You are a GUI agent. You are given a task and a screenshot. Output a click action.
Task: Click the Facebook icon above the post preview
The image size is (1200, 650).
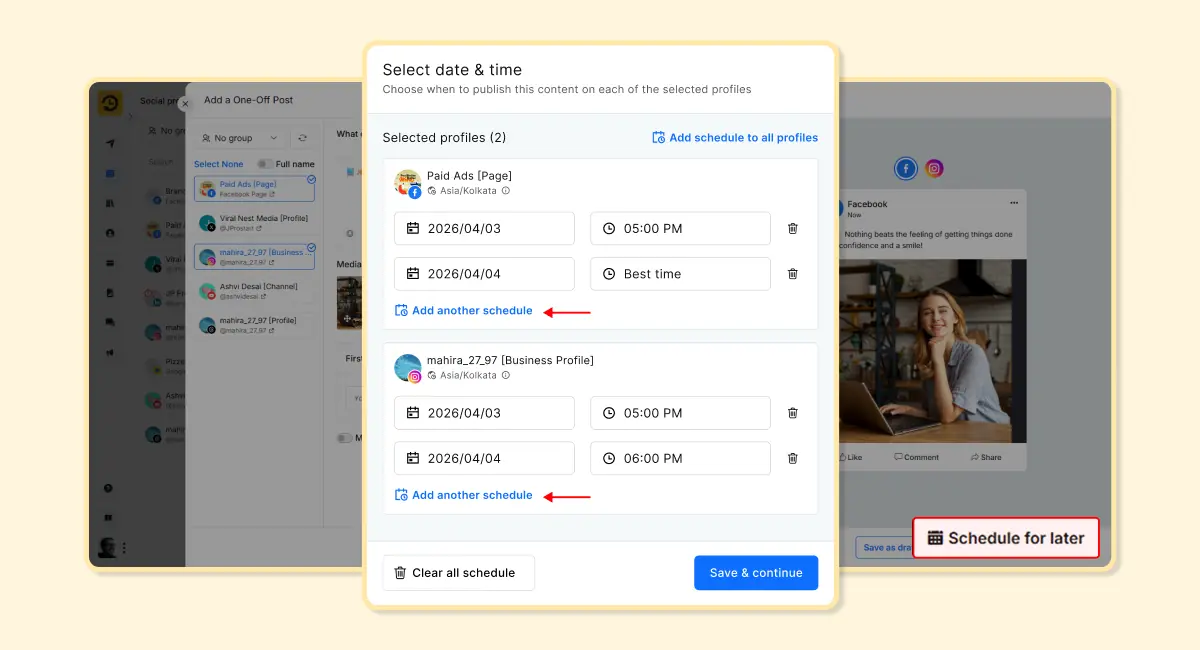905,168
